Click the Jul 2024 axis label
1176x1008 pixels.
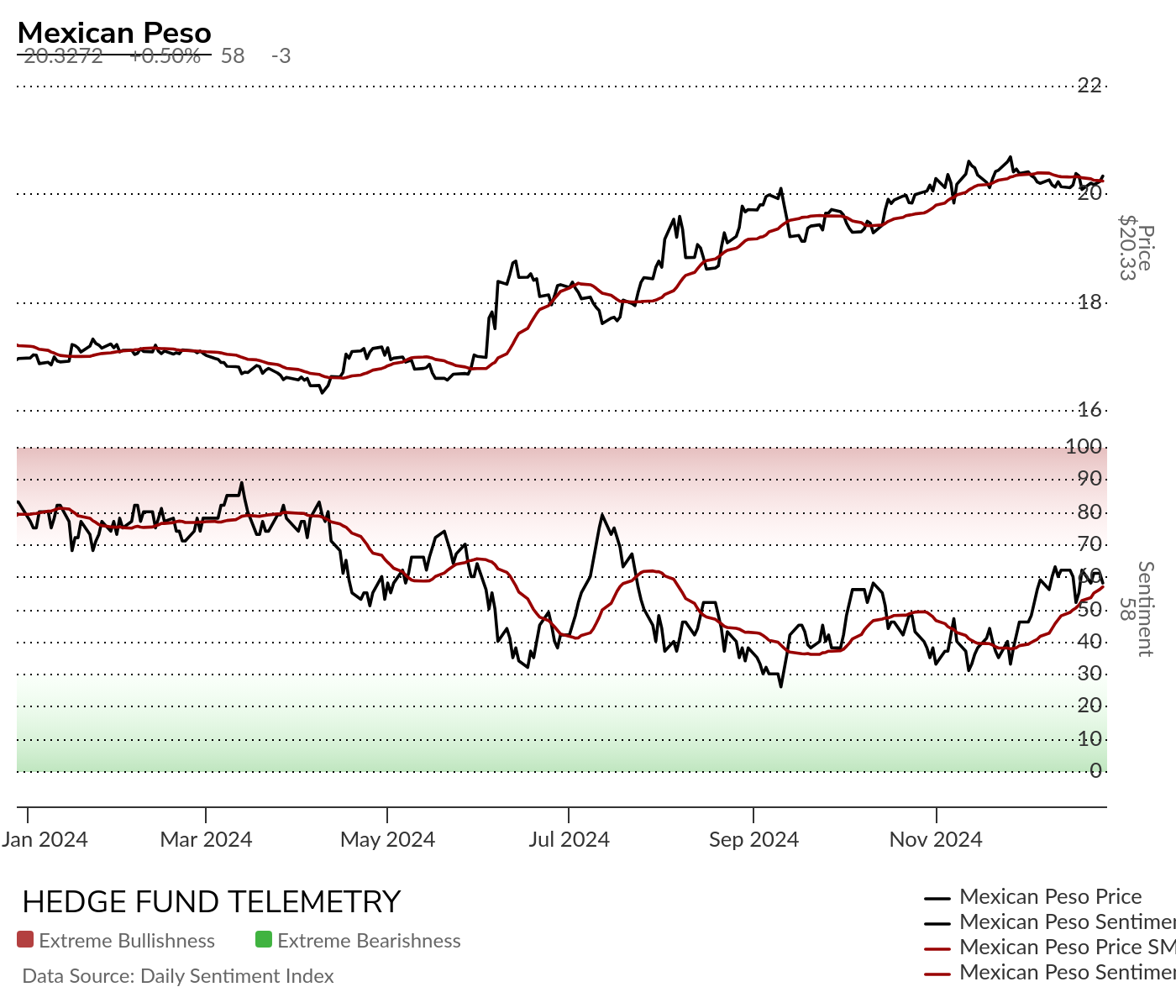point(569,839)
